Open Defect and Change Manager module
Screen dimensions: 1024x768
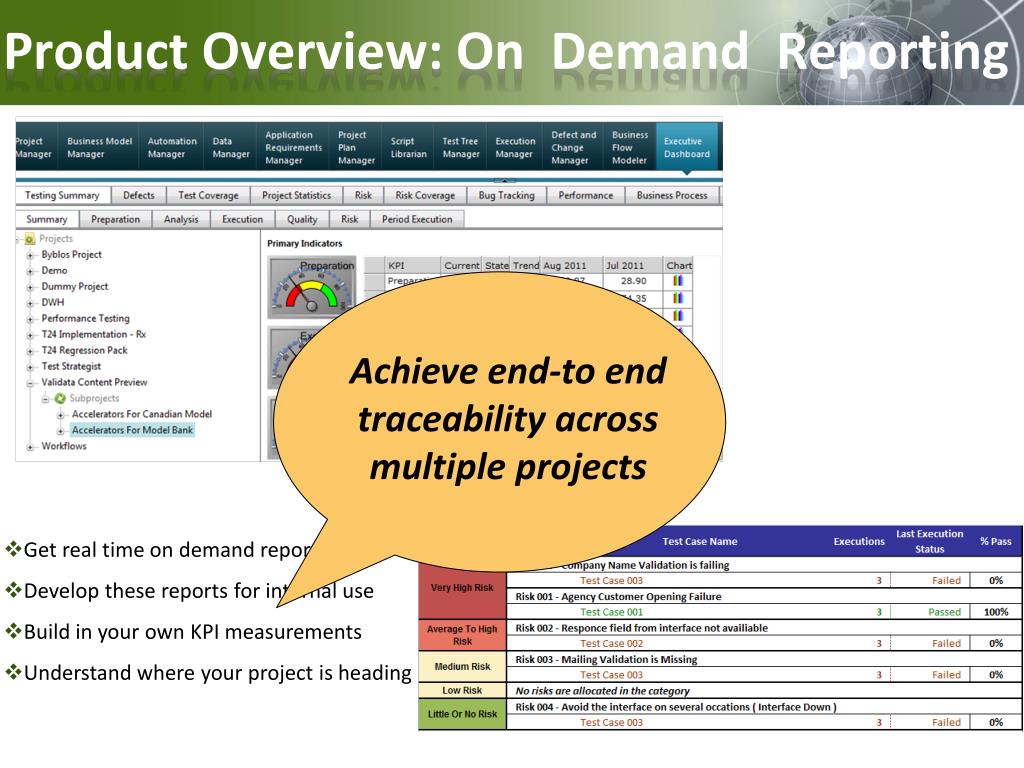coord(573,148)
